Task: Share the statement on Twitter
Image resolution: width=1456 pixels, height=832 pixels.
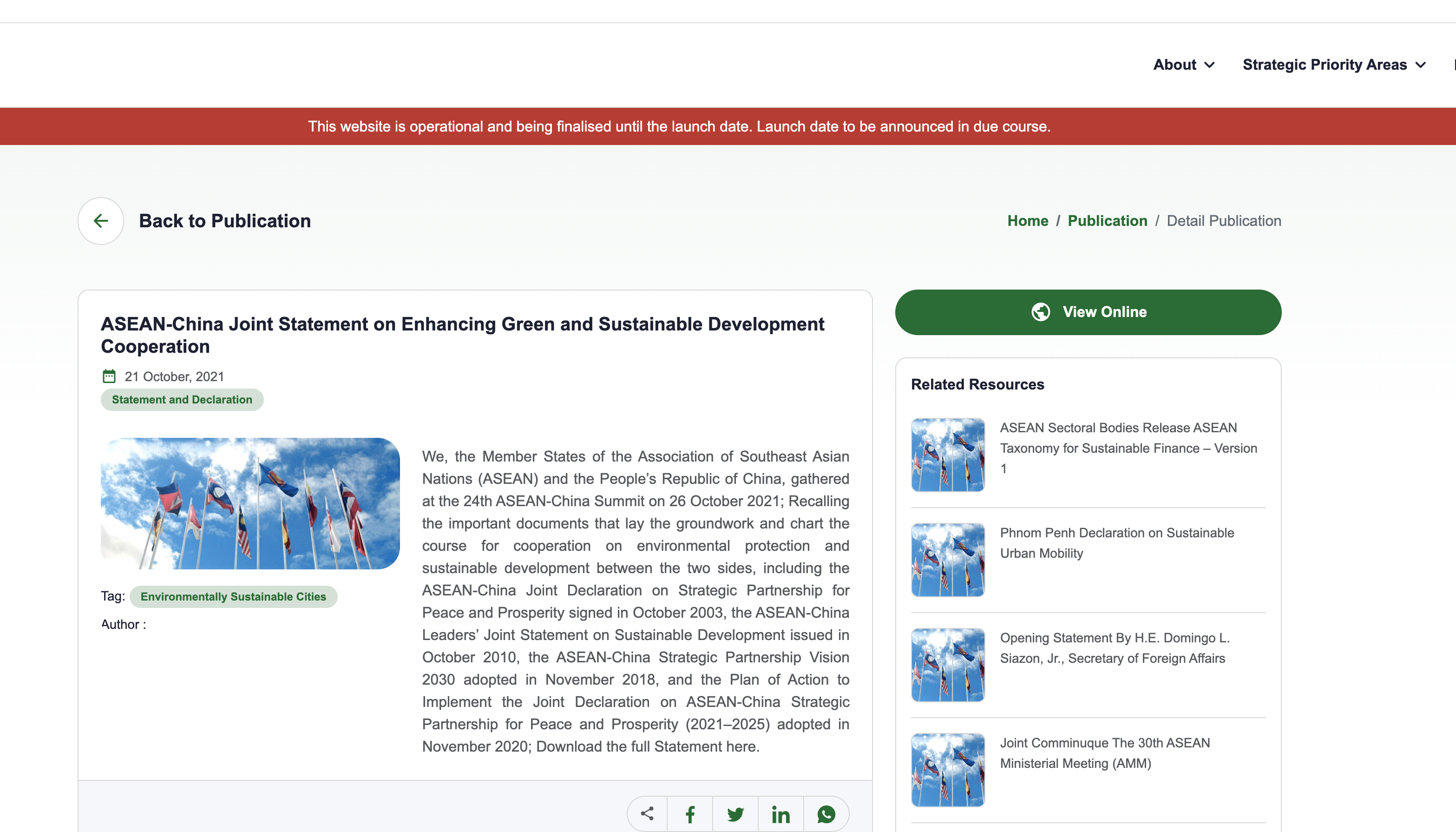Action: point(735,814)
